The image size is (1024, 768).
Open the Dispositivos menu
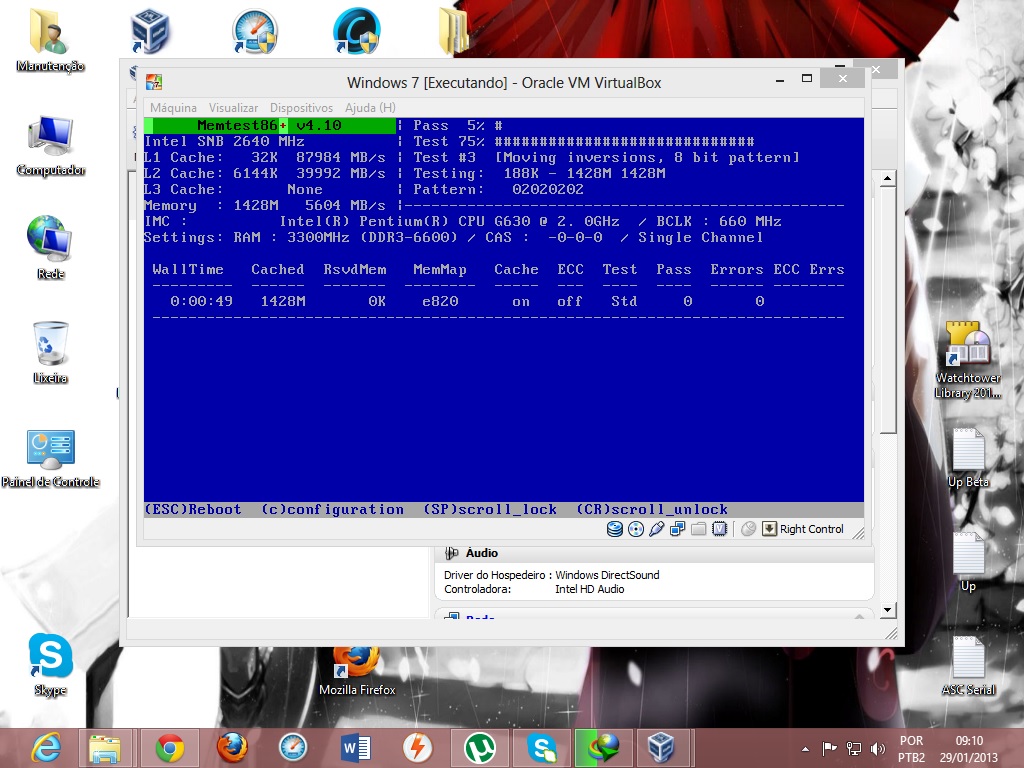point(301,108)
